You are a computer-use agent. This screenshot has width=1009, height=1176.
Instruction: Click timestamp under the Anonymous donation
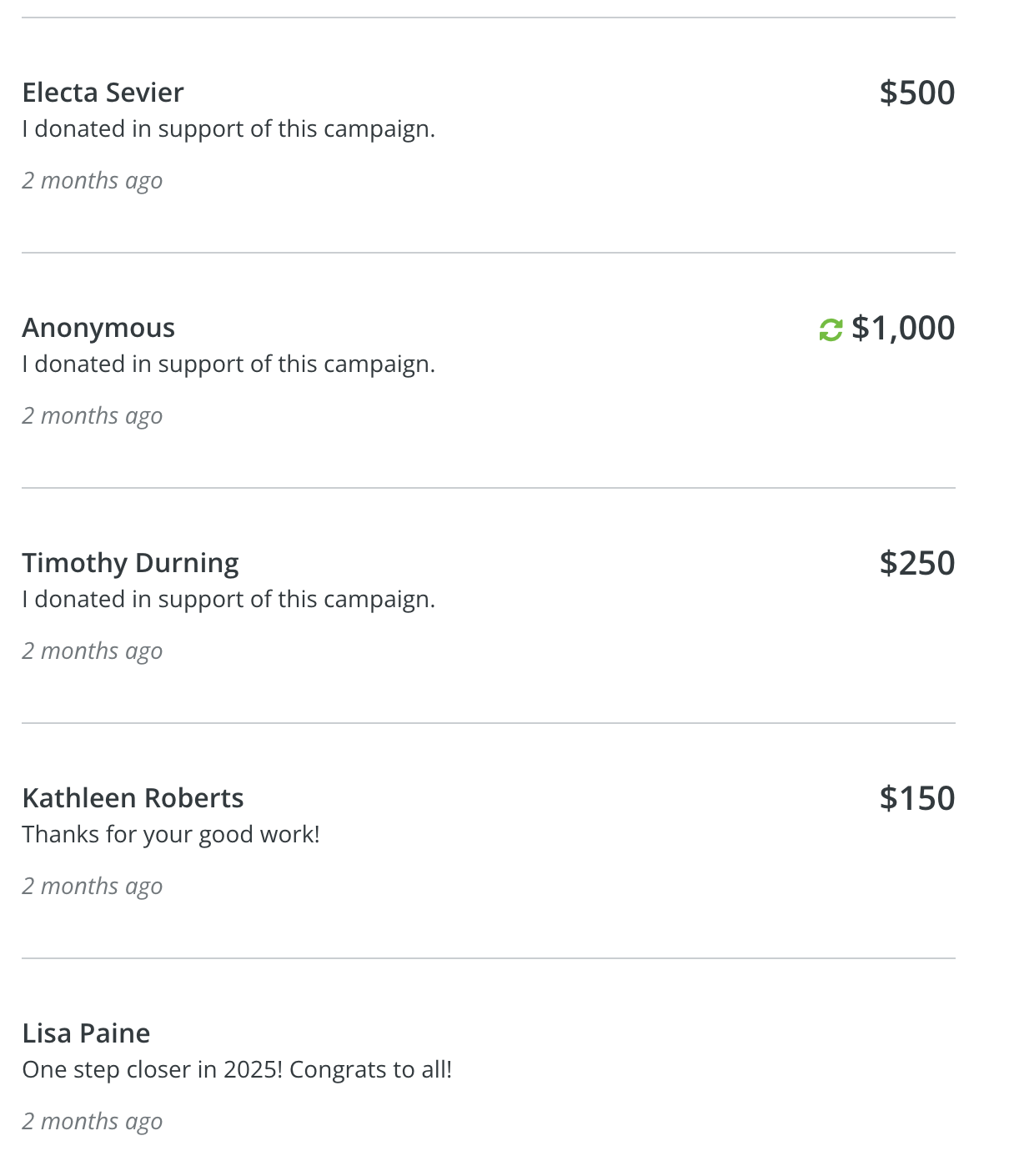92,416
